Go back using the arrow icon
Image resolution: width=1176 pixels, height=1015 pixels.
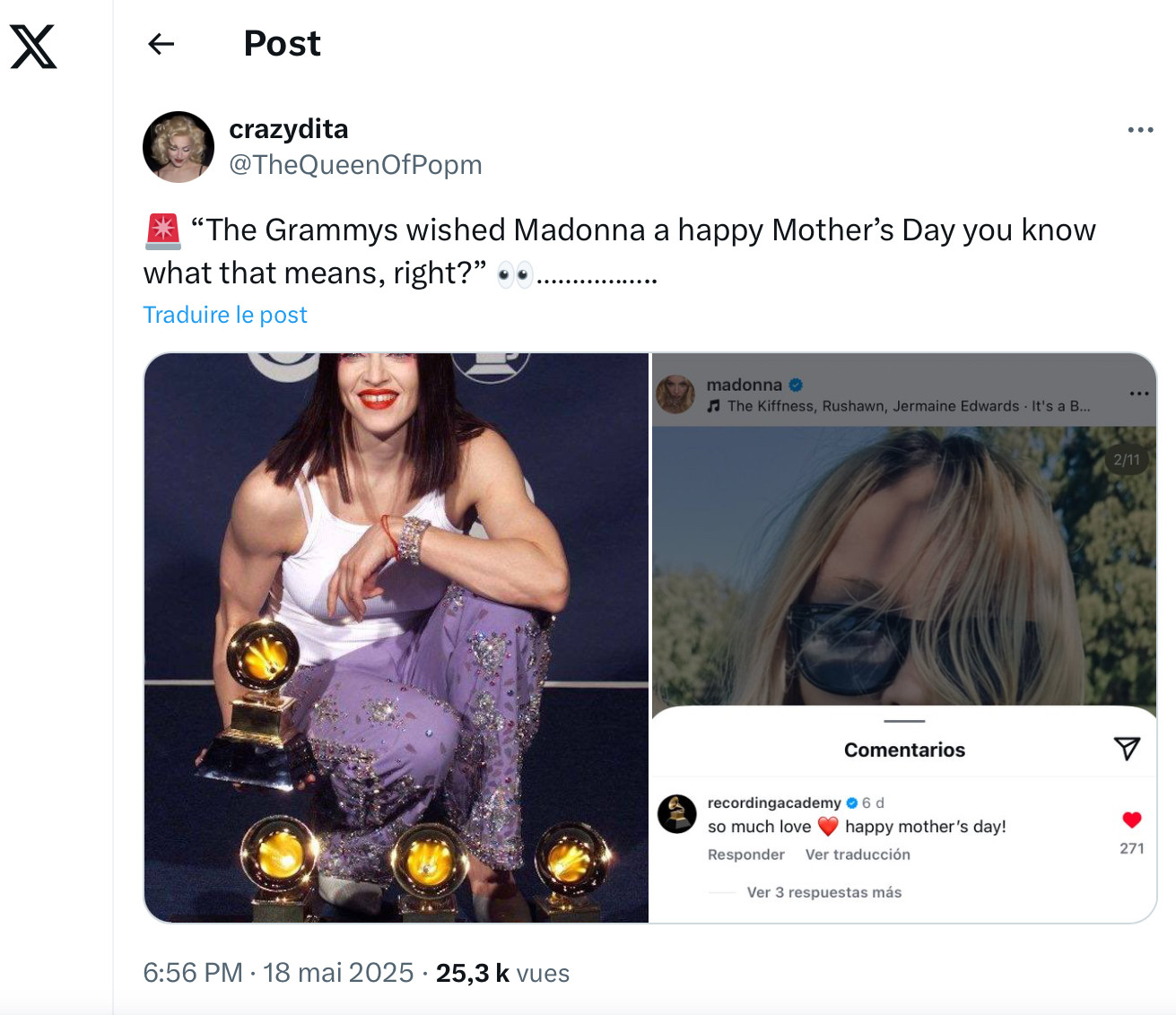[161, 44]
